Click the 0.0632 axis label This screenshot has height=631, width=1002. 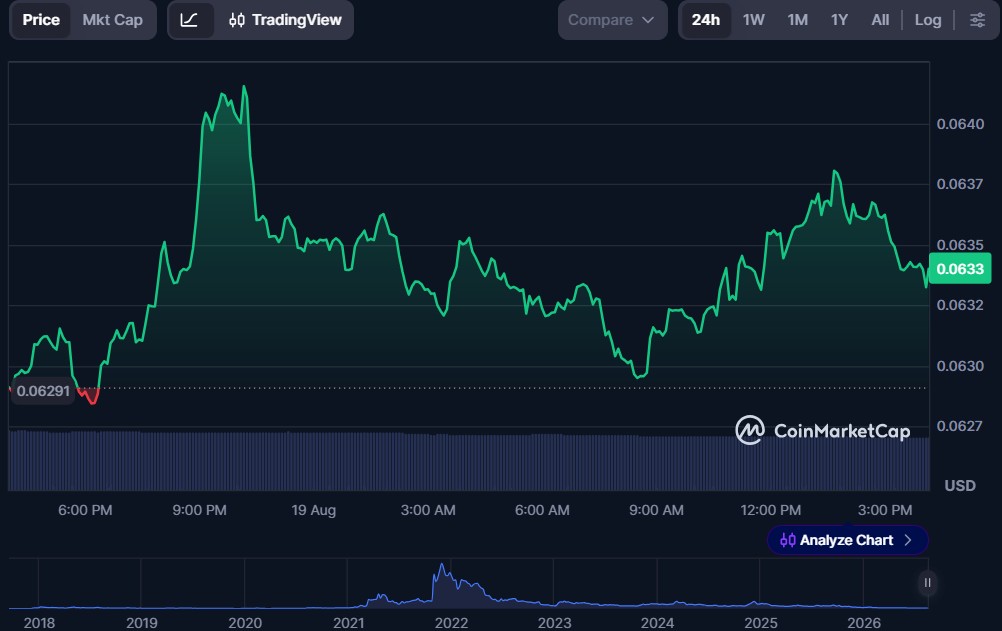(960, 305)
